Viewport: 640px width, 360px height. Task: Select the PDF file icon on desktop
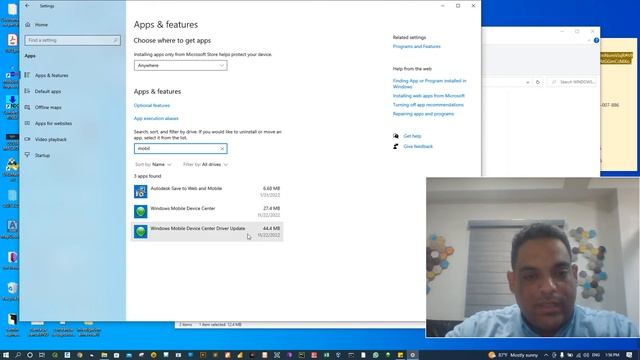point(12,43)
